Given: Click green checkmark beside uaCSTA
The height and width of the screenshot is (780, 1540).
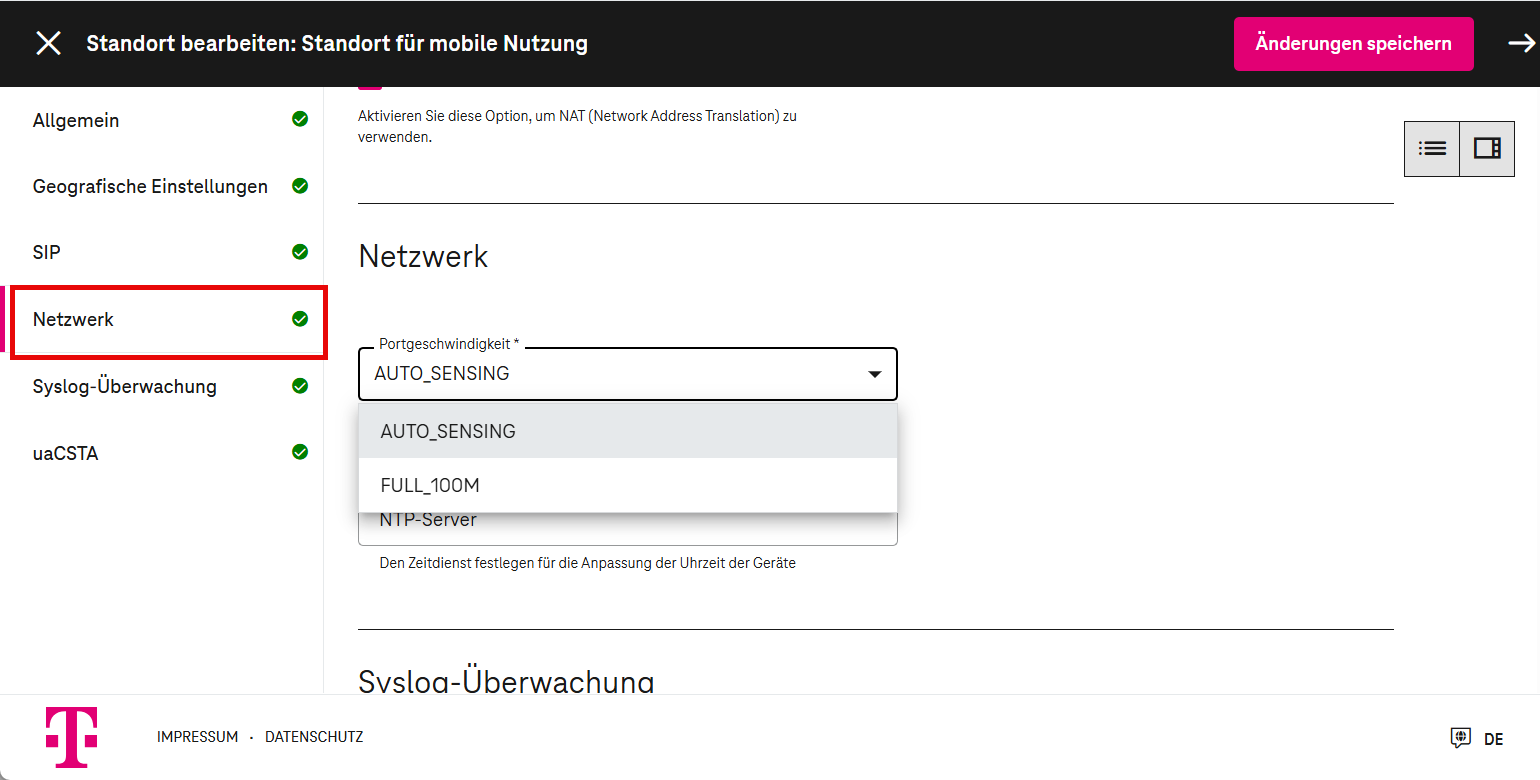Looking at the screenshot, I should (300, 452).
